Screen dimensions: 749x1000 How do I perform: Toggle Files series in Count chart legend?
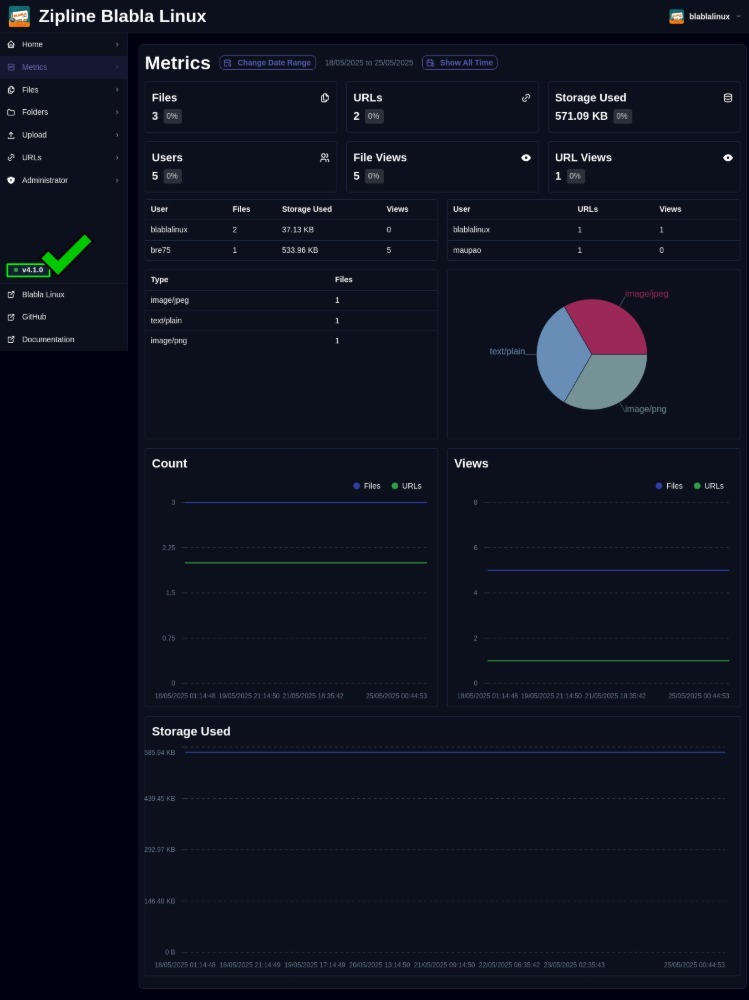click(366, 486)
